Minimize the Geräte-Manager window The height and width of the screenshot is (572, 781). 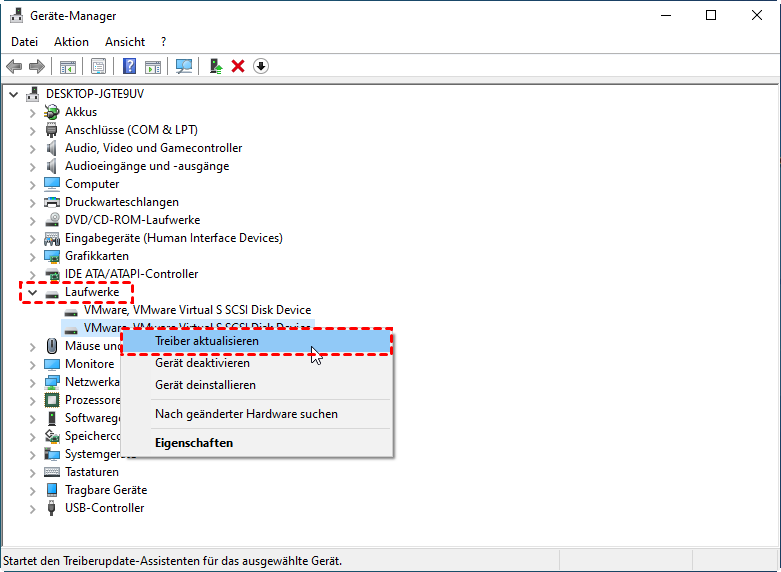666,15
